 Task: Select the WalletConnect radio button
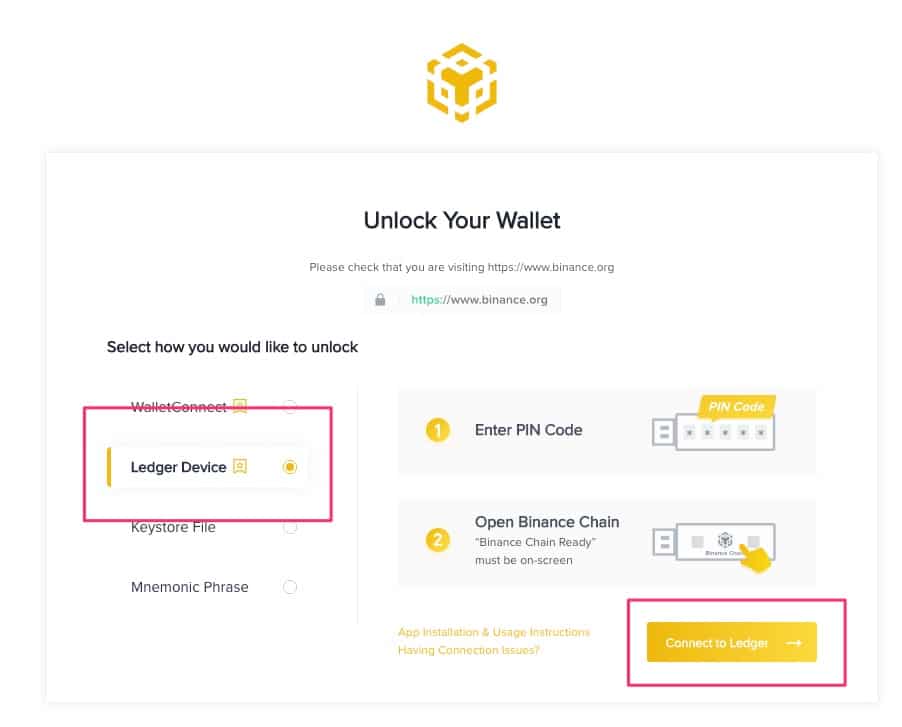290,407
